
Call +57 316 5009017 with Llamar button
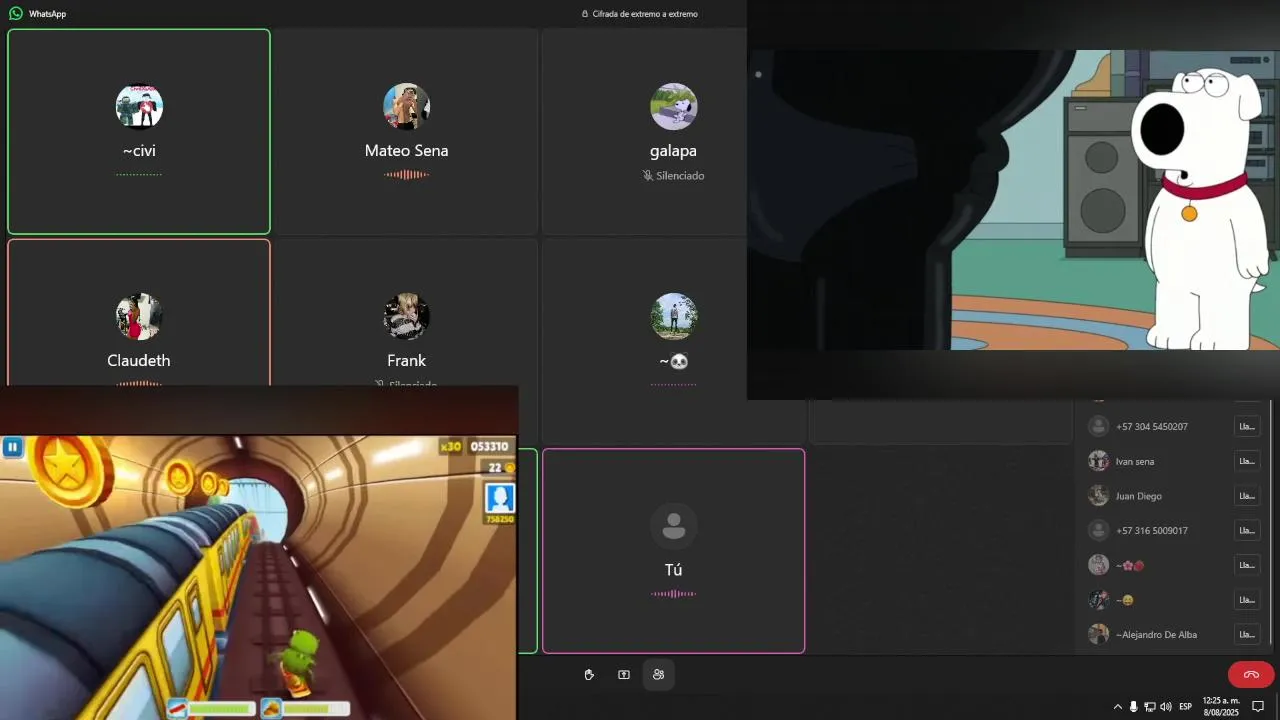[1247, 530]
